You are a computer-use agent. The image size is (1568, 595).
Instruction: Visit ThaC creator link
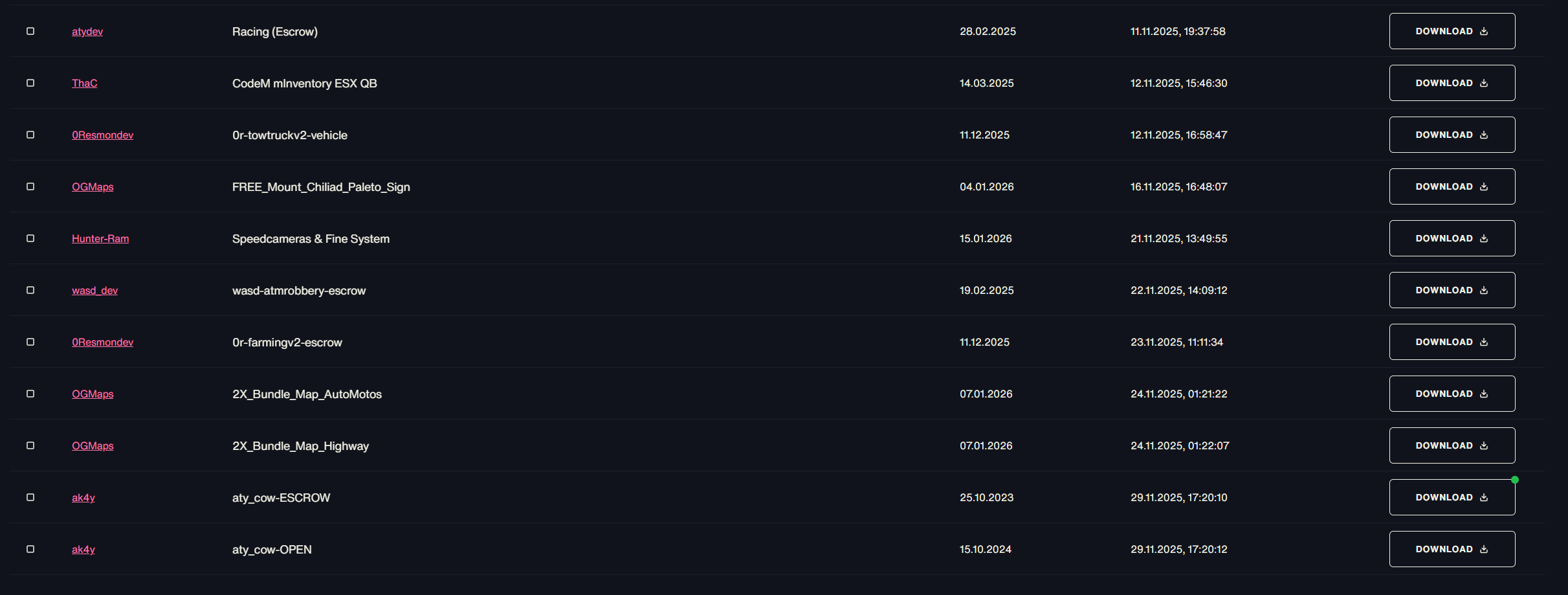(85, 83)
